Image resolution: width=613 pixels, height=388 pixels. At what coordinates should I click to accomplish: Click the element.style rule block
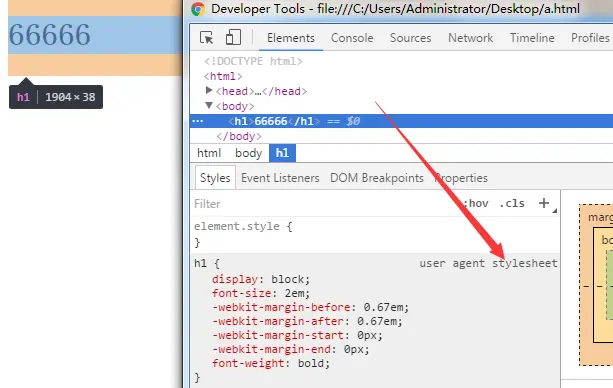coord(375,234)
